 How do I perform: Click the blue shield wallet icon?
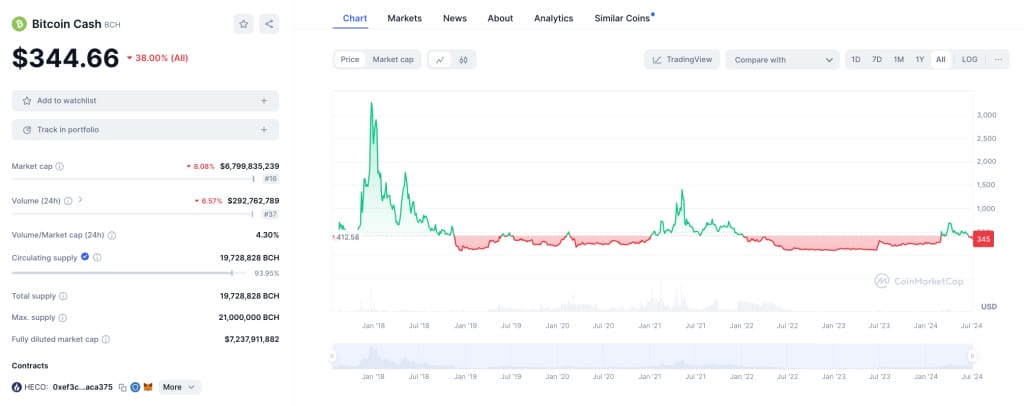tap(135, 387)
